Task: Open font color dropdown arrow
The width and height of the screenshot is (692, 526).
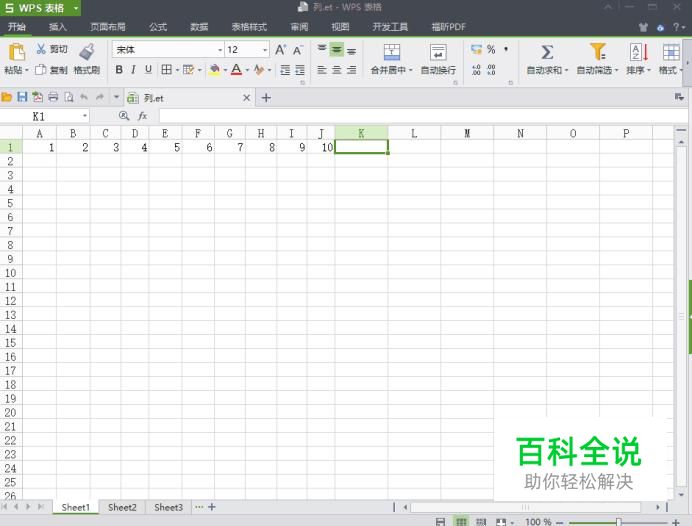Action: 247,70
